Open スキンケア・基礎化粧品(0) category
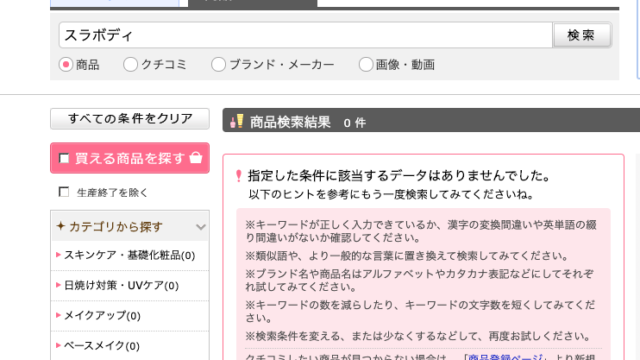The width and height of the screenshot is (640, 360). pos(130,255)
